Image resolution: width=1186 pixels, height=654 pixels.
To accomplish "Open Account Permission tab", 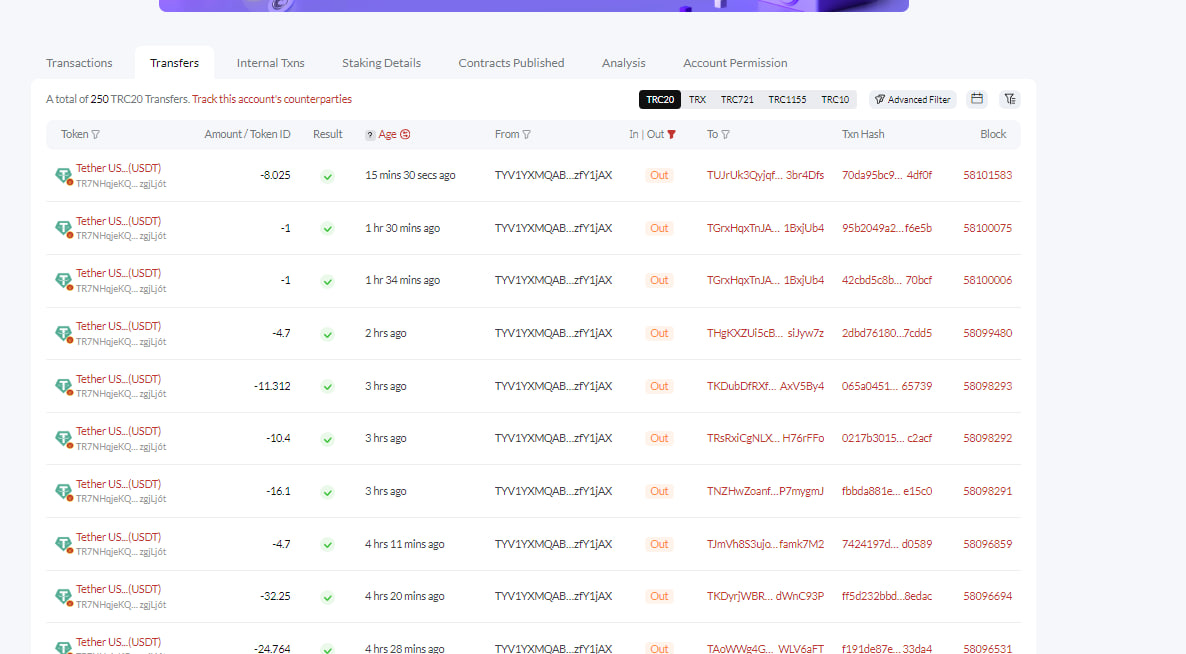I will [735, 63].
